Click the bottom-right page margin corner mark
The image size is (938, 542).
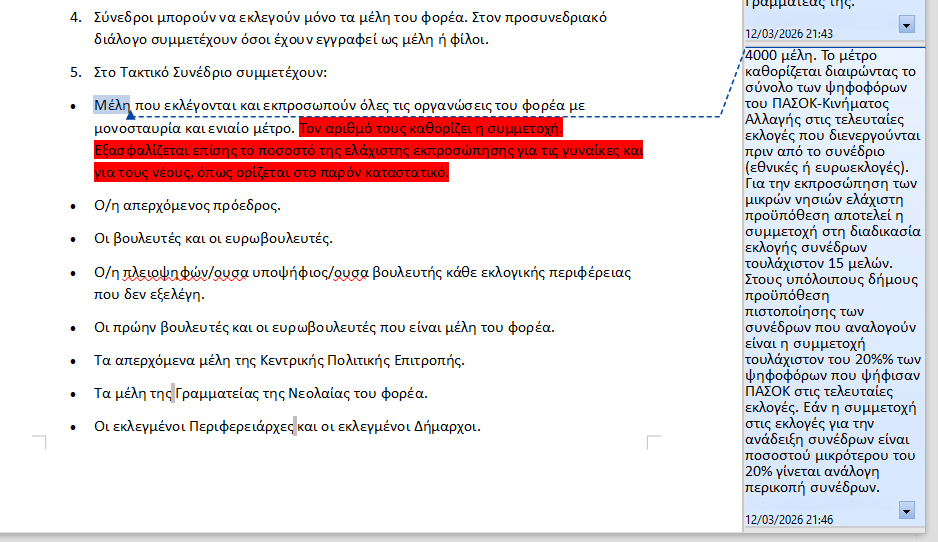653,442
